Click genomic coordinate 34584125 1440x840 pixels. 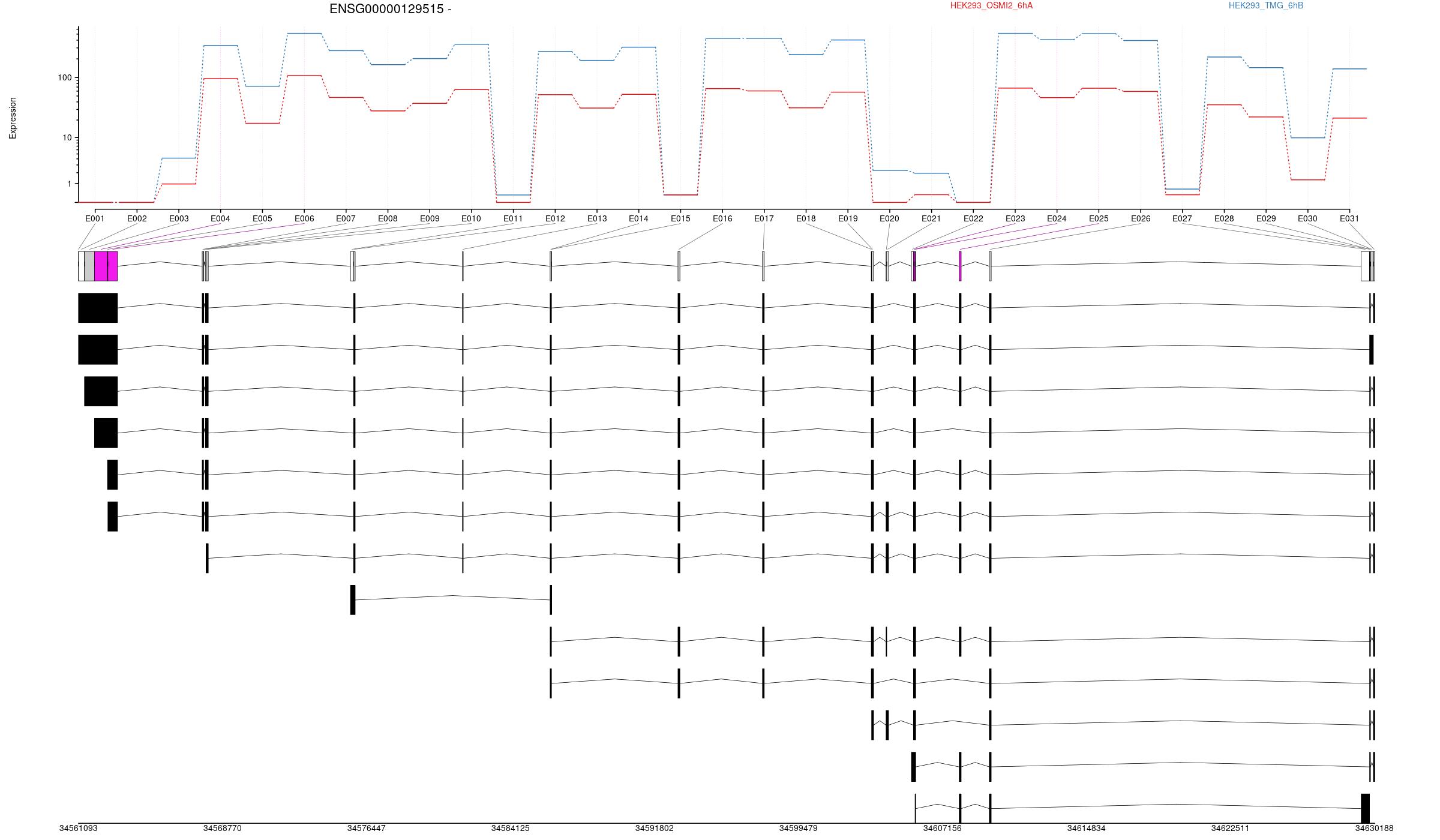pyautogui.click(x=511, y=828)
